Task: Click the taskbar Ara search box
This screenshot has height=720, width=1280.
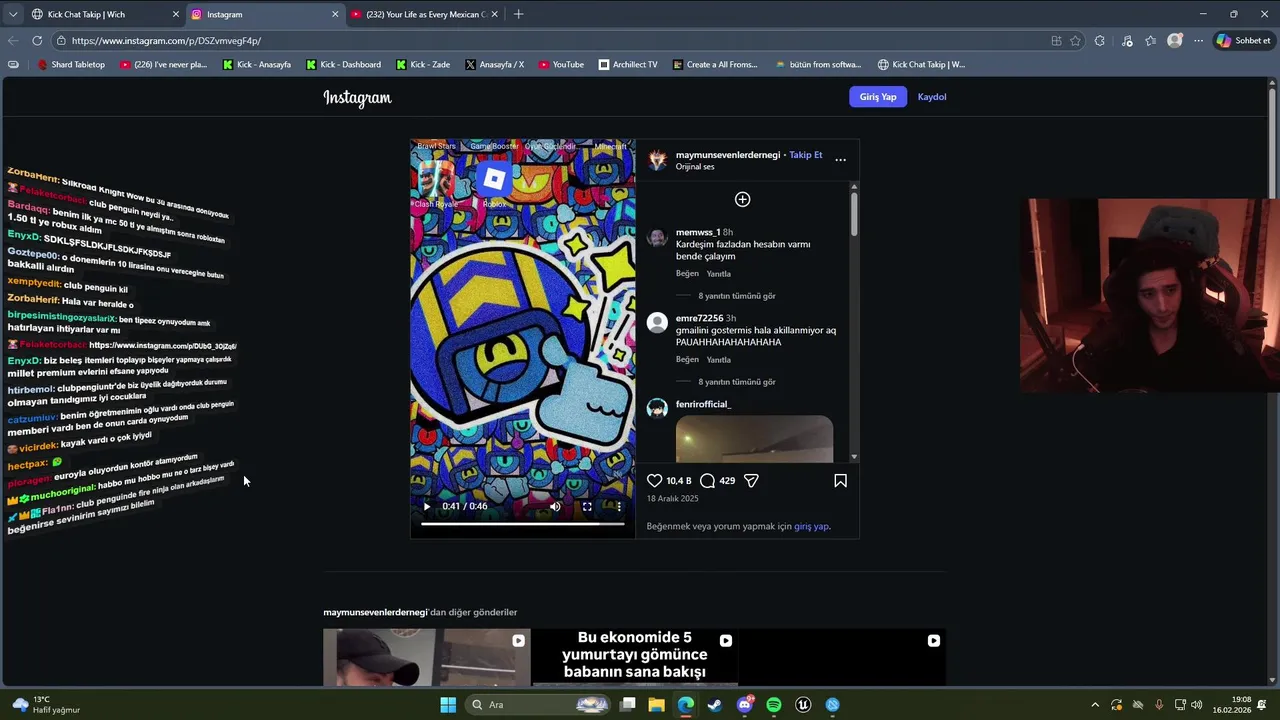Action: pyautogui.click(x=540, y=705)
